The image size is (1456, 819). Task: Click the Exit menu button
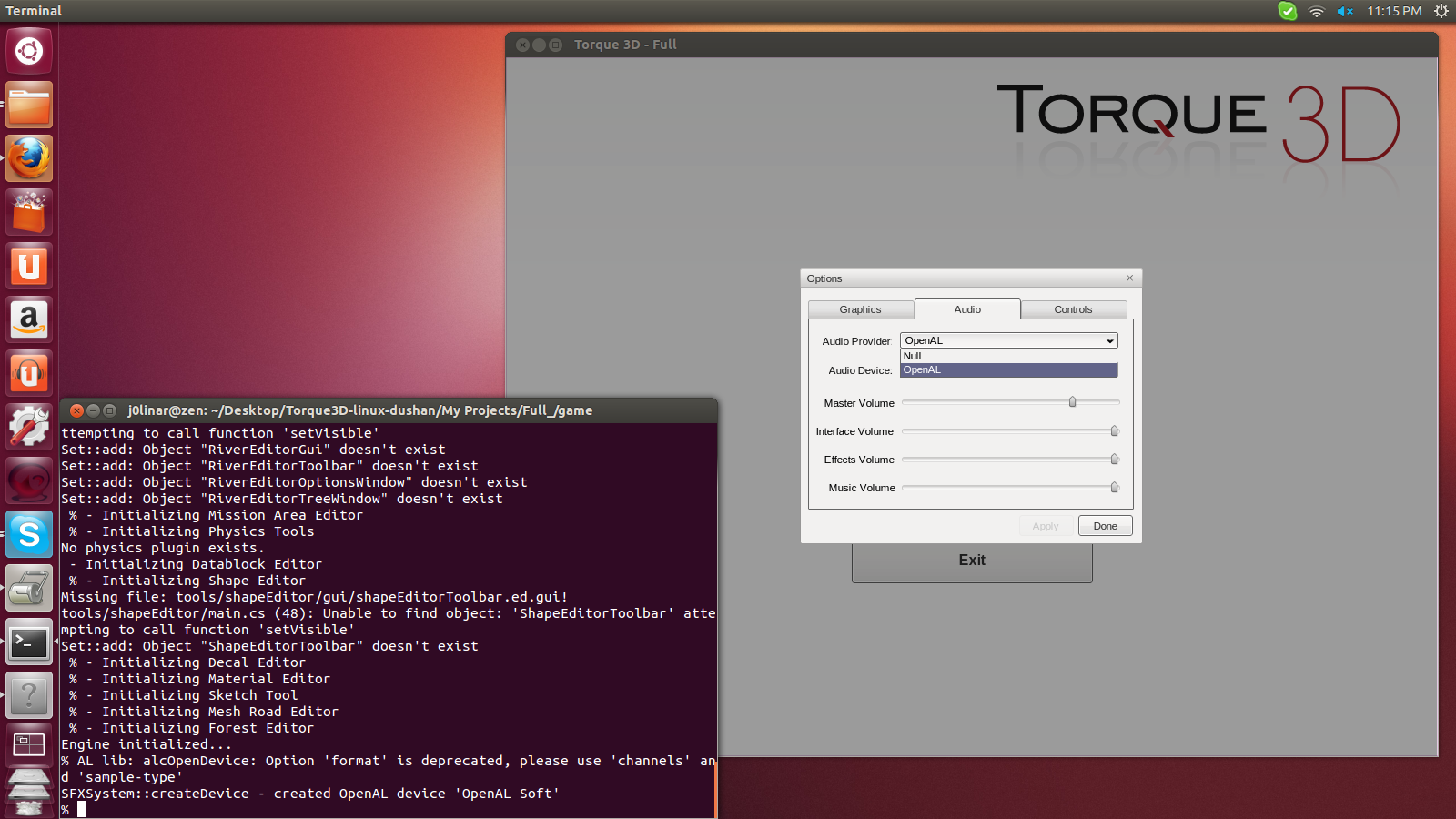tap(972, 561)
